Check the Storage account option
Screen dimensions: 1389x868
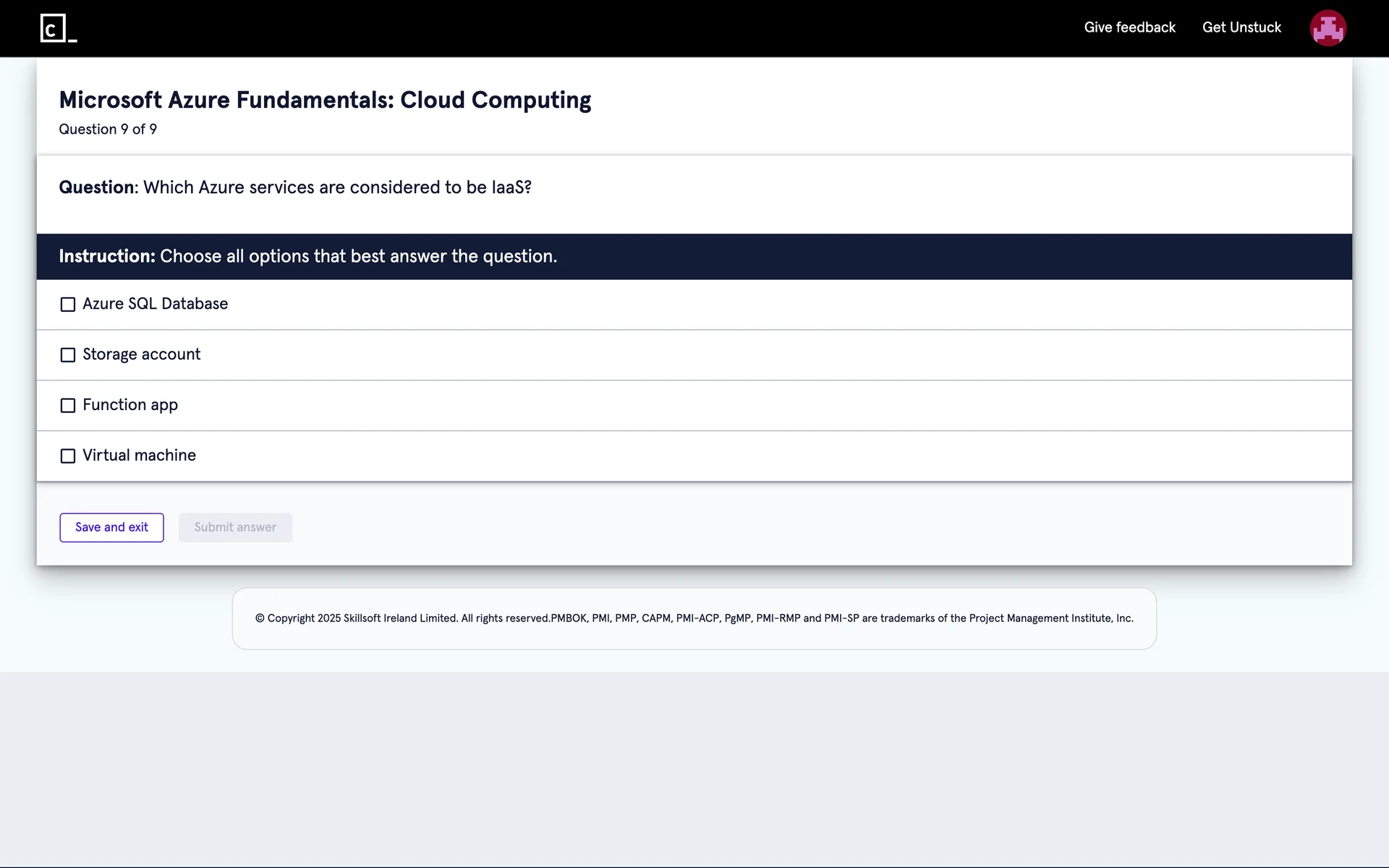click(x=68, y=355)
